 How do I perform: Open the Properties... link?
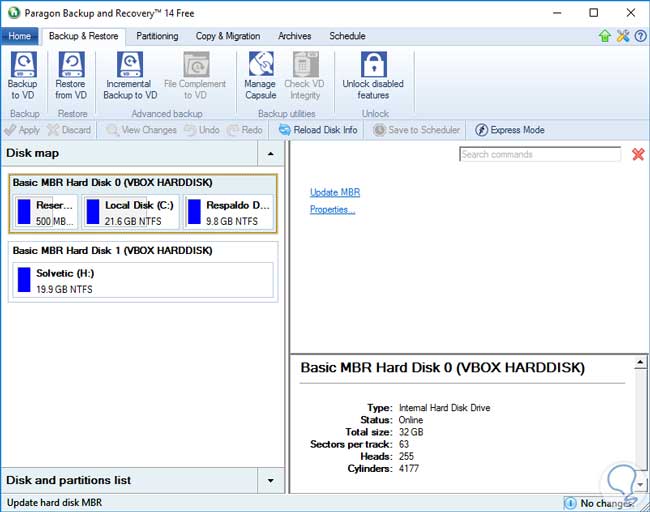(x=332, y=209)
